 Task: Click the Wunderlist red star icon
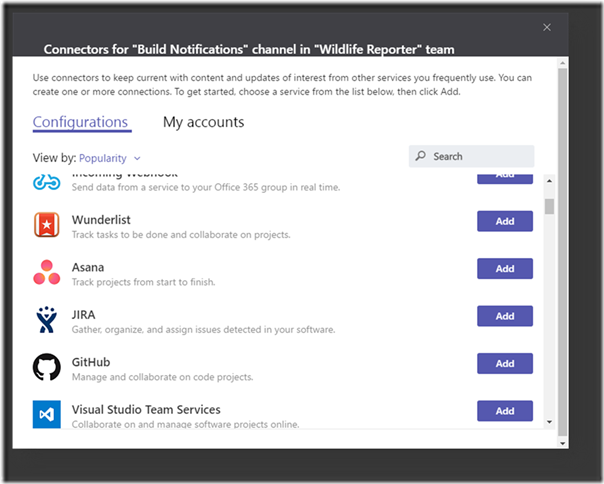(47, 225)
